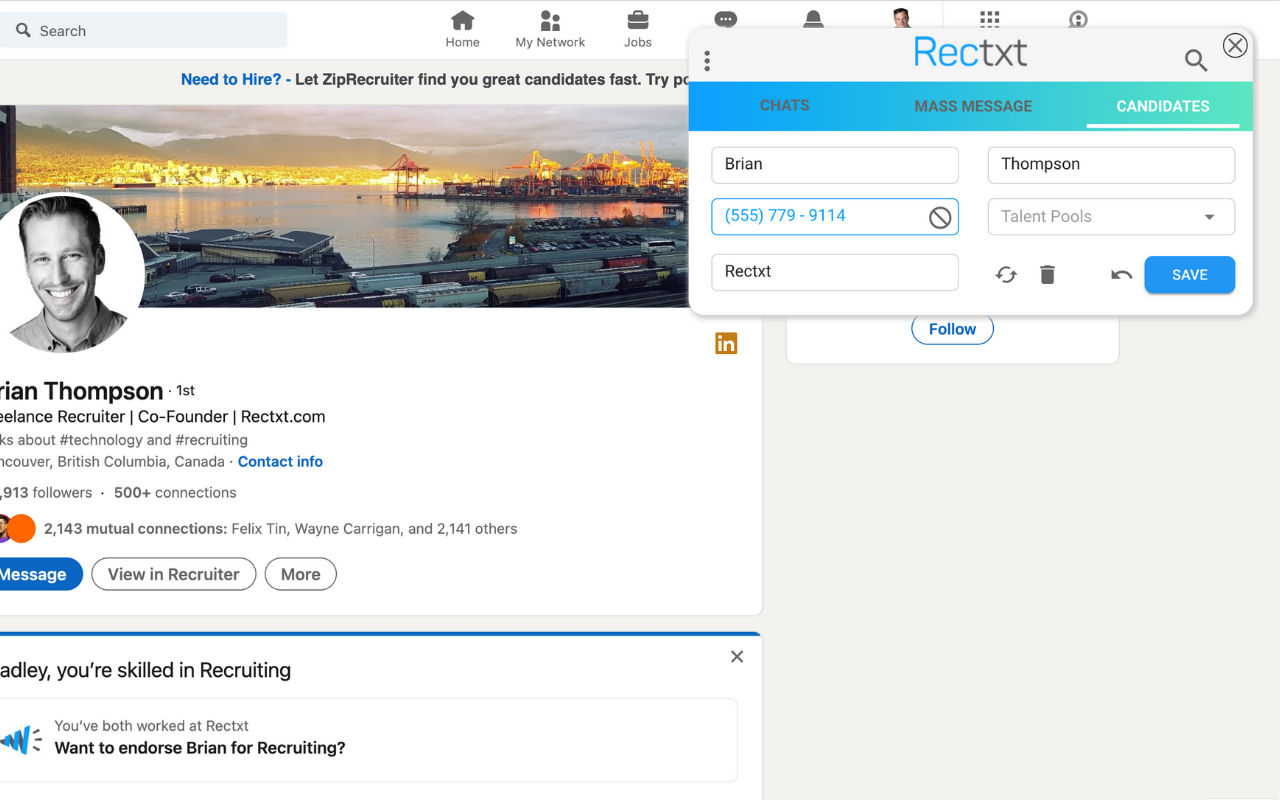Click the LinkedIn search box
Image resolution: width=1280 pixels, height=800 pixels.
(x=143, y=31)
